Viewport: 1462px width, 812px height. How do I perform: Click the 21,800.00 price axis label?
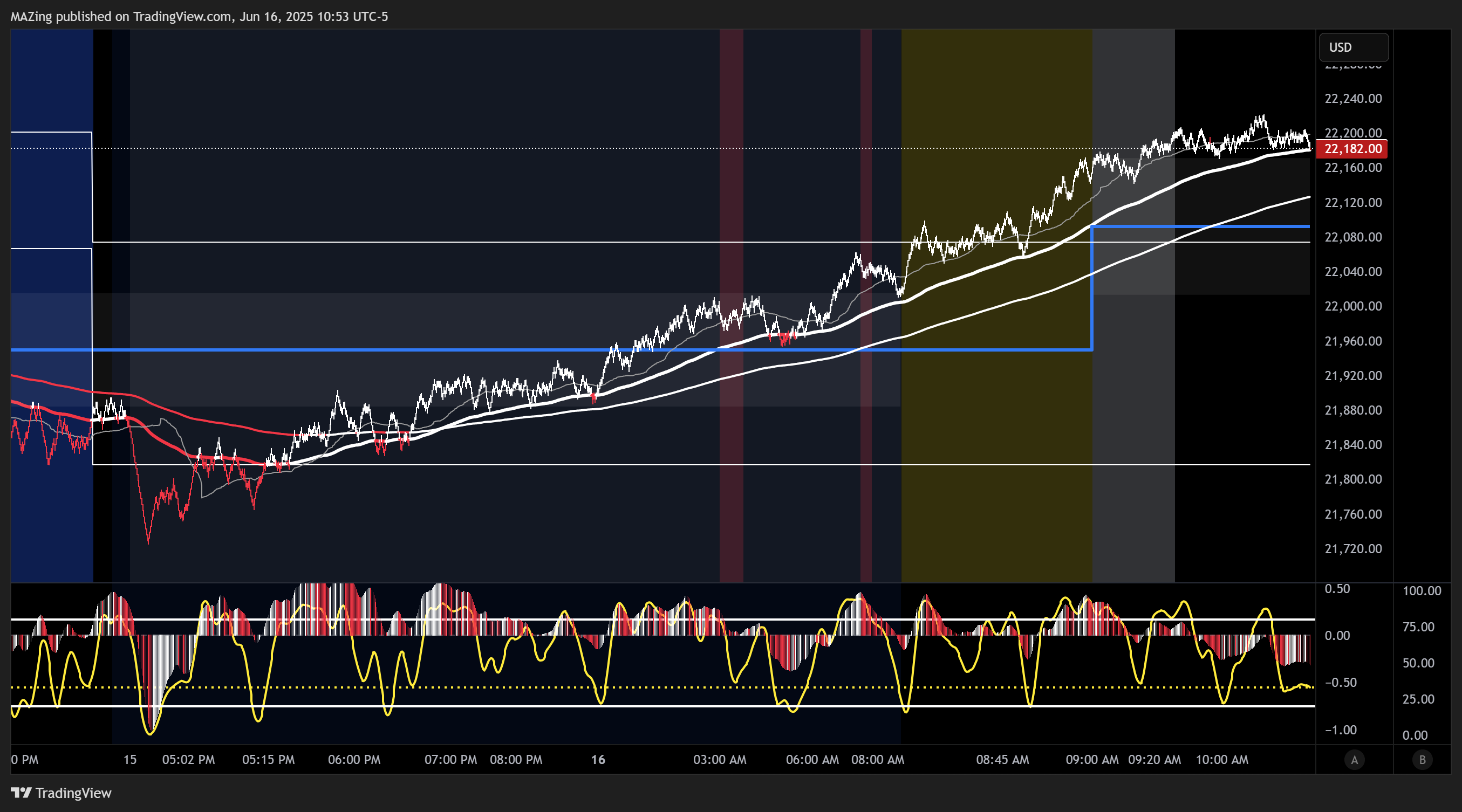pos(1353,479)
